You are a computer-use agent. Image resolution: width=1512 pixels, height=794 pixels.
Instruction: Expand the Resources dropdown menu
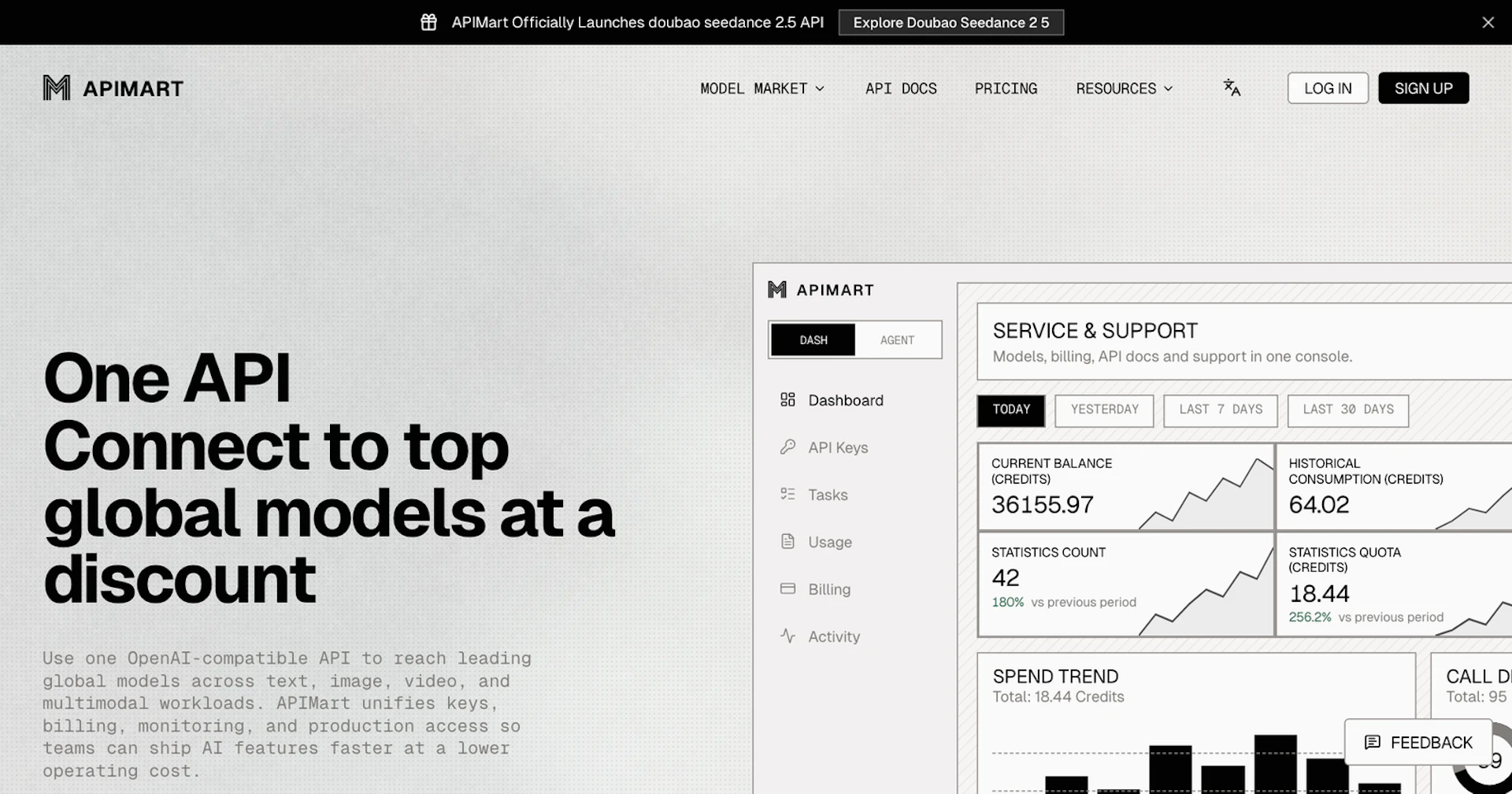click(1125, 88)
